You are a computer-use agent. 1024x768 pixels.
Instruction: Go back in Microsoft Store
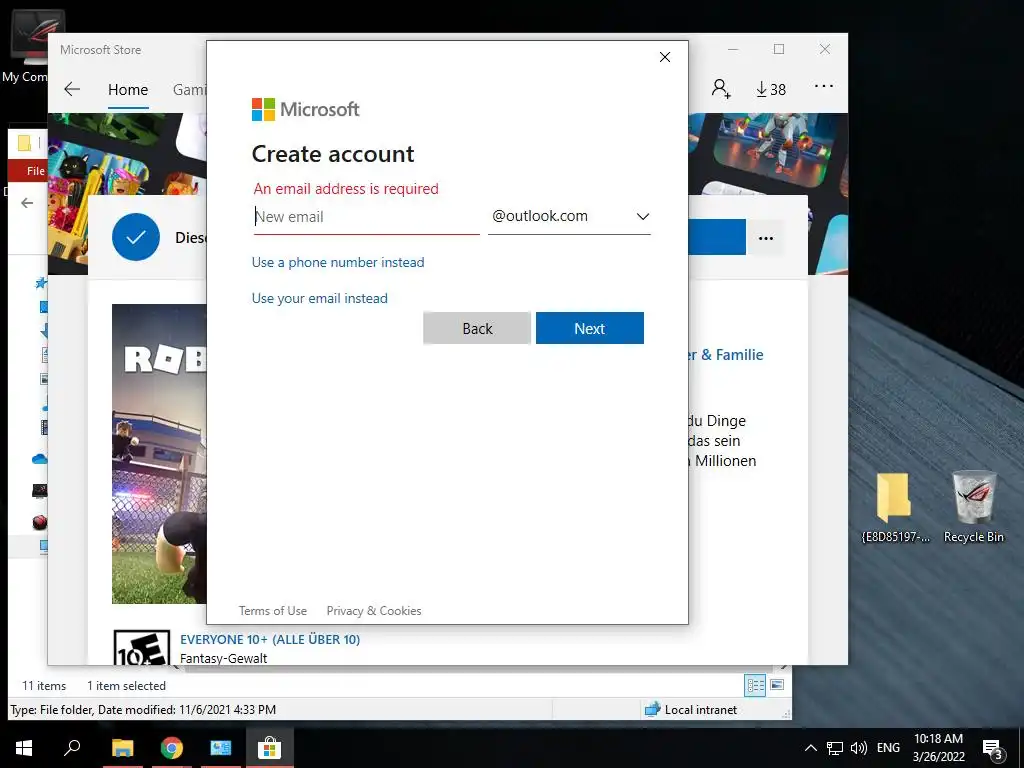(72, 89)
